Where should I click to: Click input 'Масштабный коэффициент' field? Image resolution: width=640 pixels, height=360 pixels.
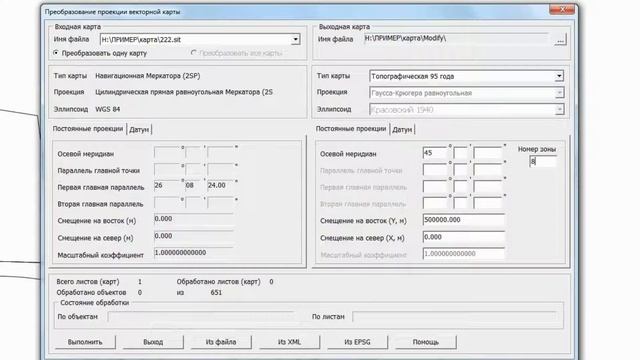[x=193, y=253]
